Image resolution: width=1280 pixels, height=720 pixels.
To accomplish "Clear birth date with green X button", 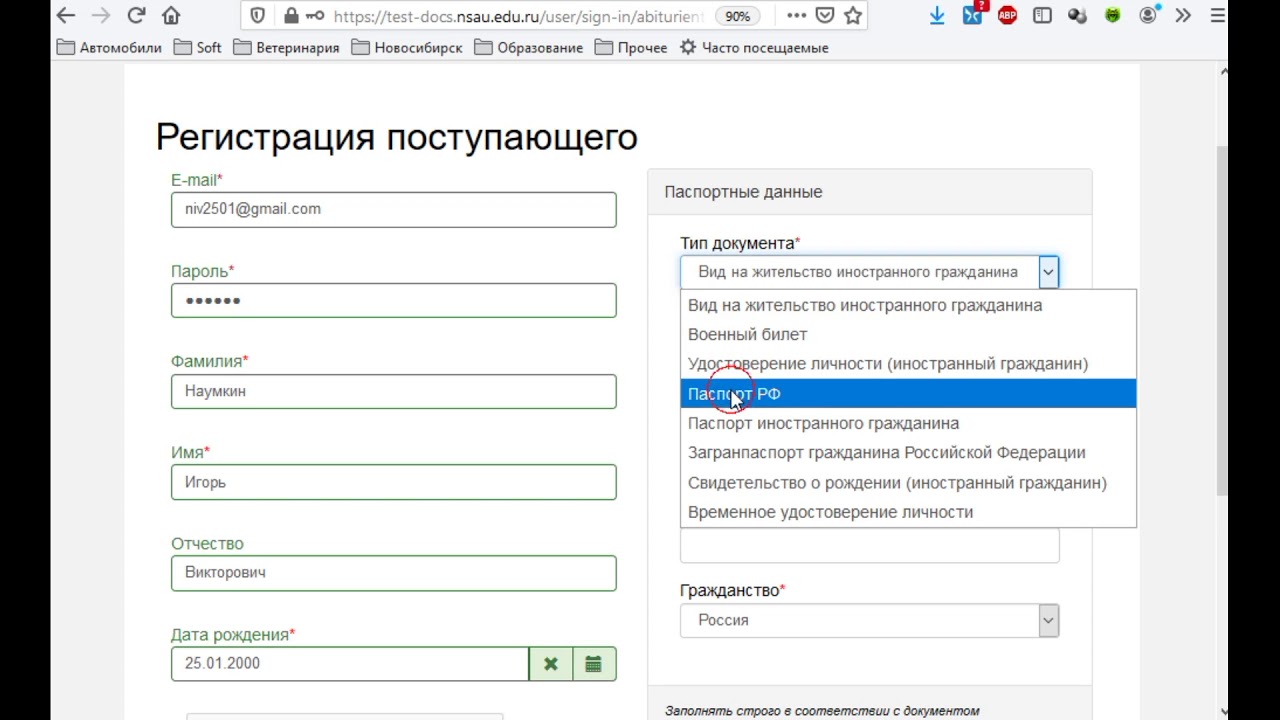I will [550, 664].
